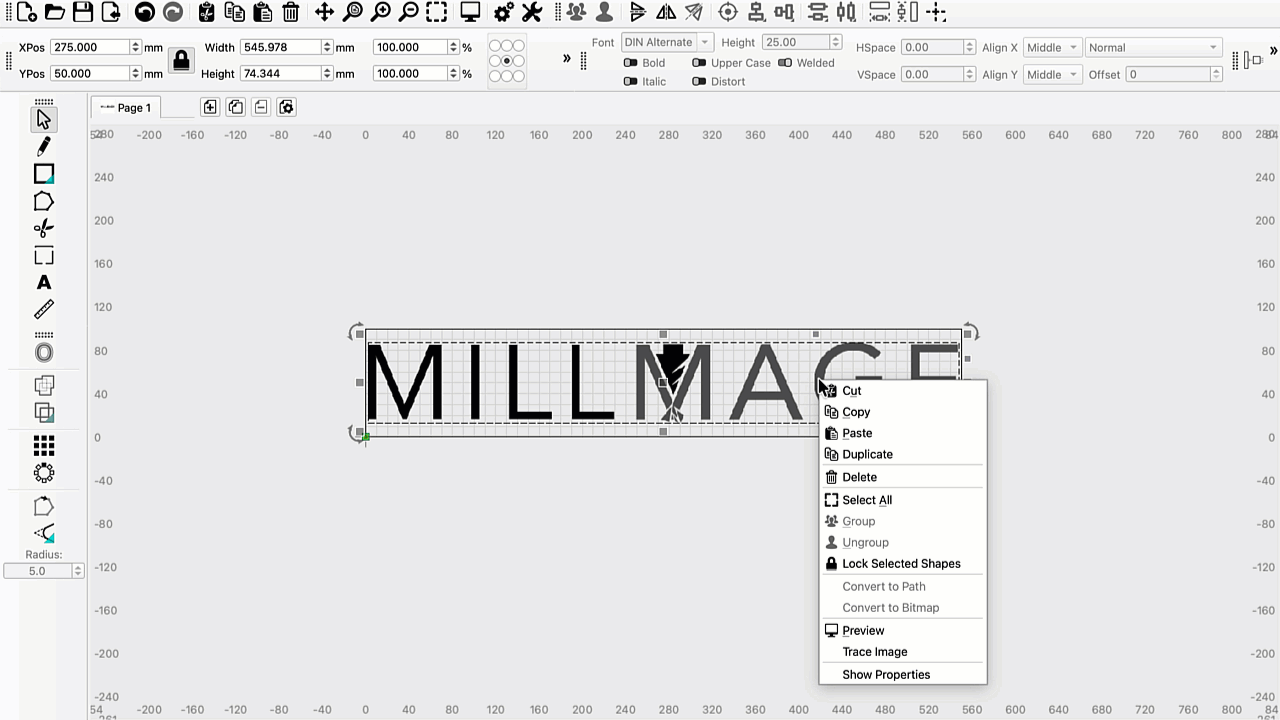Image resolution: width=1280 pixels, height=720 pixels.
Task: Open the Normal text mode dropdown
Action: click(1153, 47)
